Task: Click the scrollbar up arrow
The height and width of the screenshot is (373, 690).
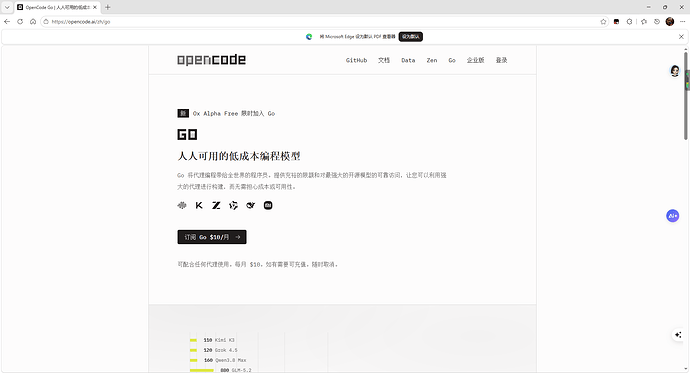Action: (686, 48)
